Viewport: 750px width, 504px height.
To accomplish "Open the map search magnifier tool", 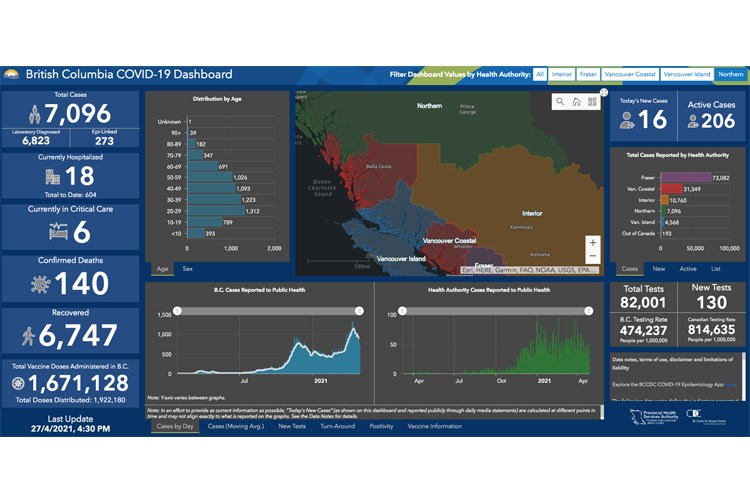I will tap(560, 101).
